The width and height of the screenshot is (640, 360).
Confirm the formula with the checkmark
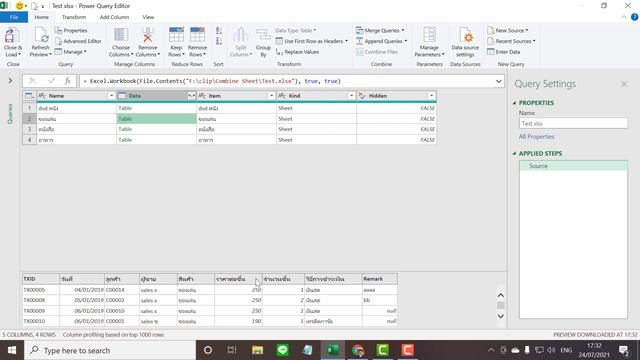(x=51, y=81)
